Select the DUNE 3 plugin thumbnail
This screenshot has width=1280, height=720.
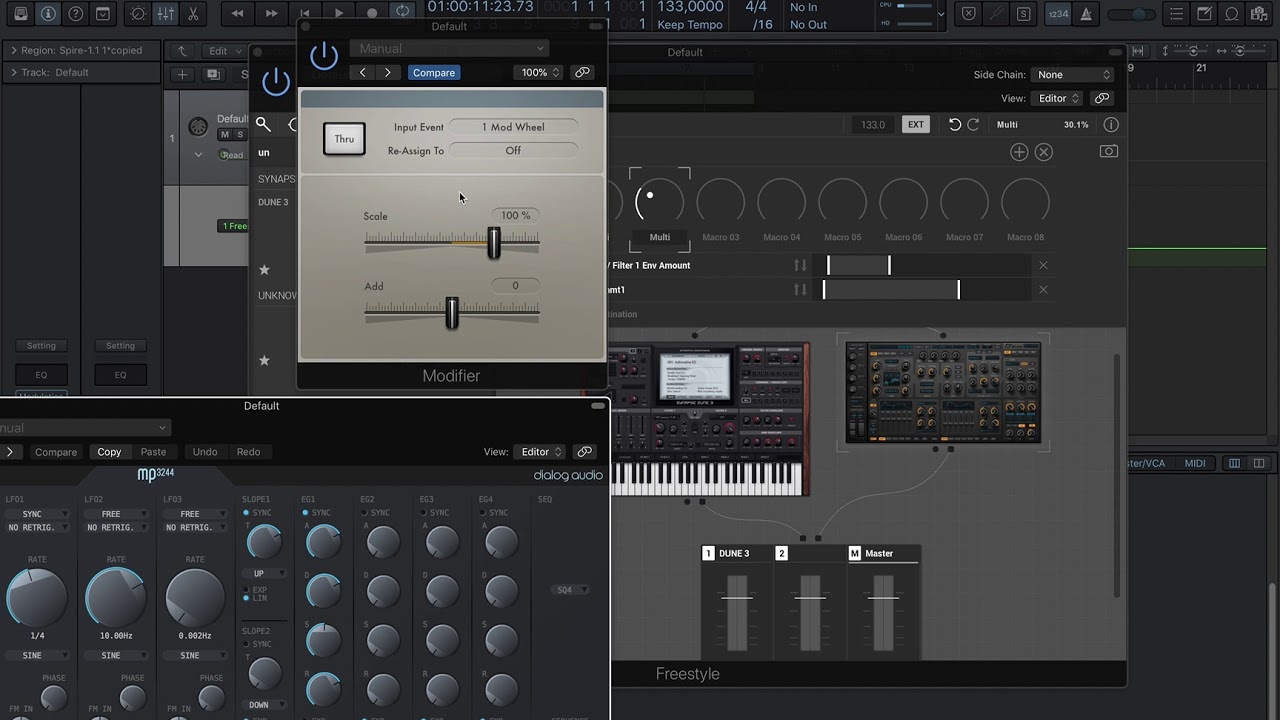pyautogui.click(x=708, y=418)
